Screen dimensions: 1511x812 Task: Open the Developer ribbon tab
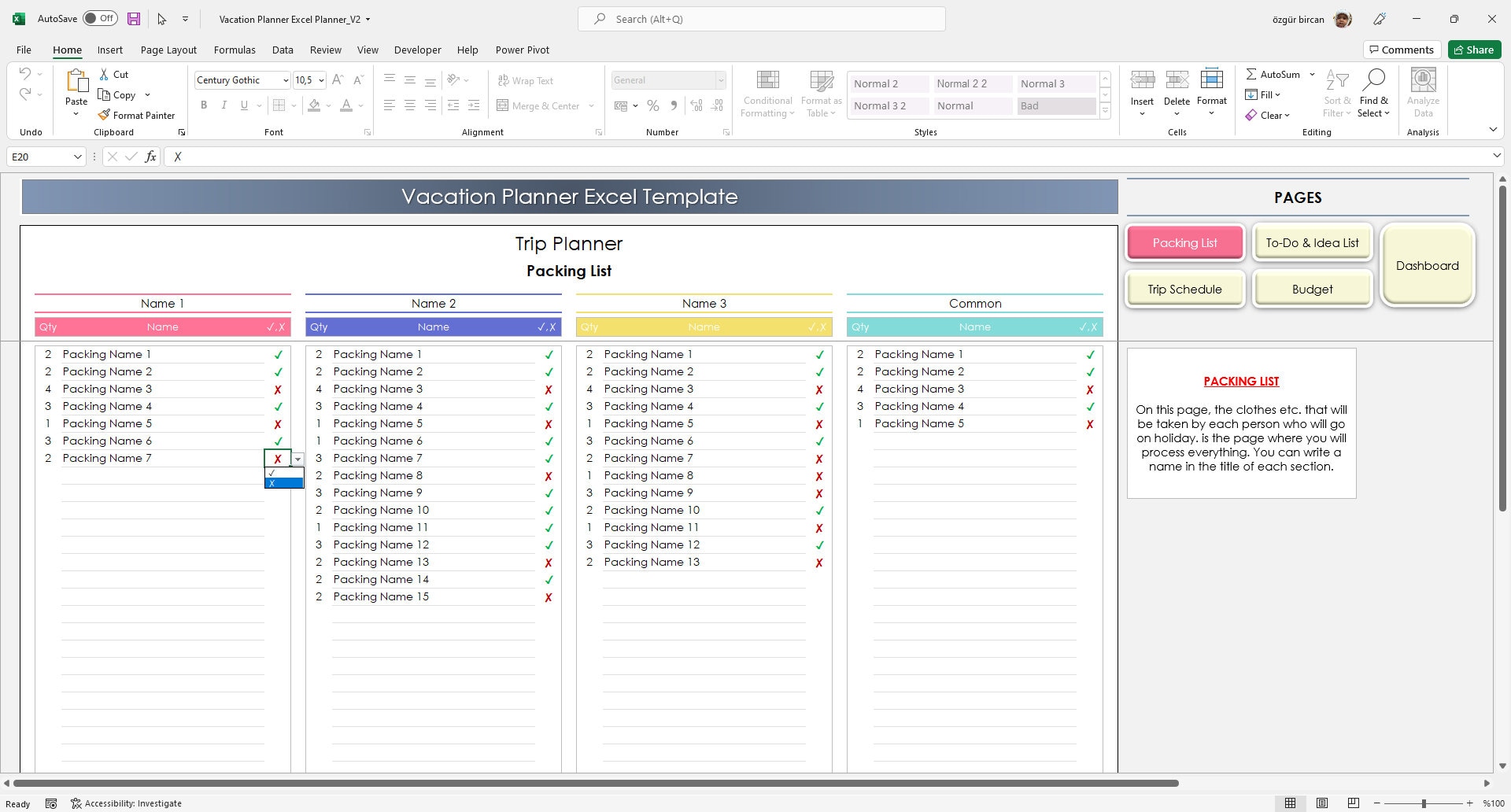pyautogui.click(x=417, y=50)
